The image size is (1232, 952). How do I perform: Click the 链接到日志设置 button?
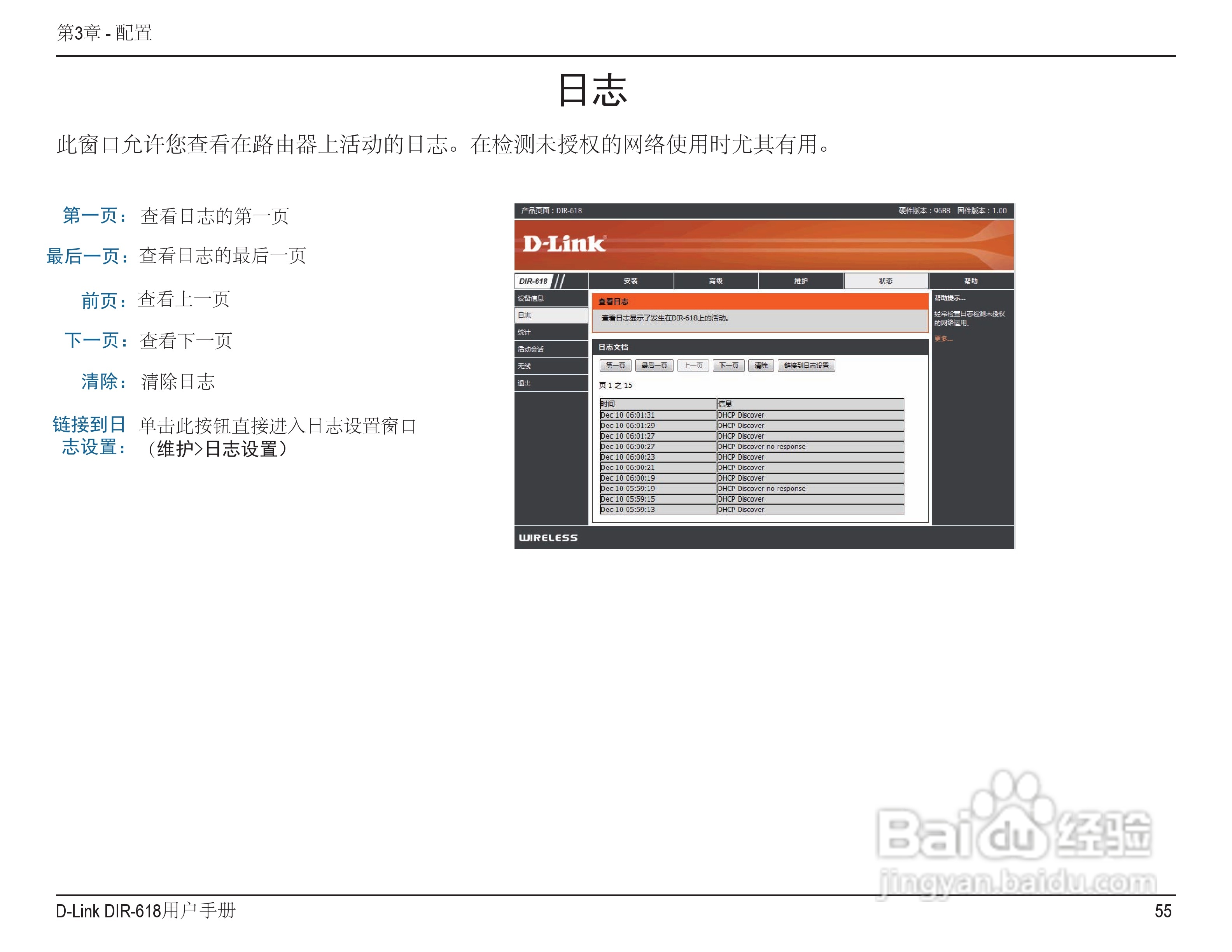point(807,366)
